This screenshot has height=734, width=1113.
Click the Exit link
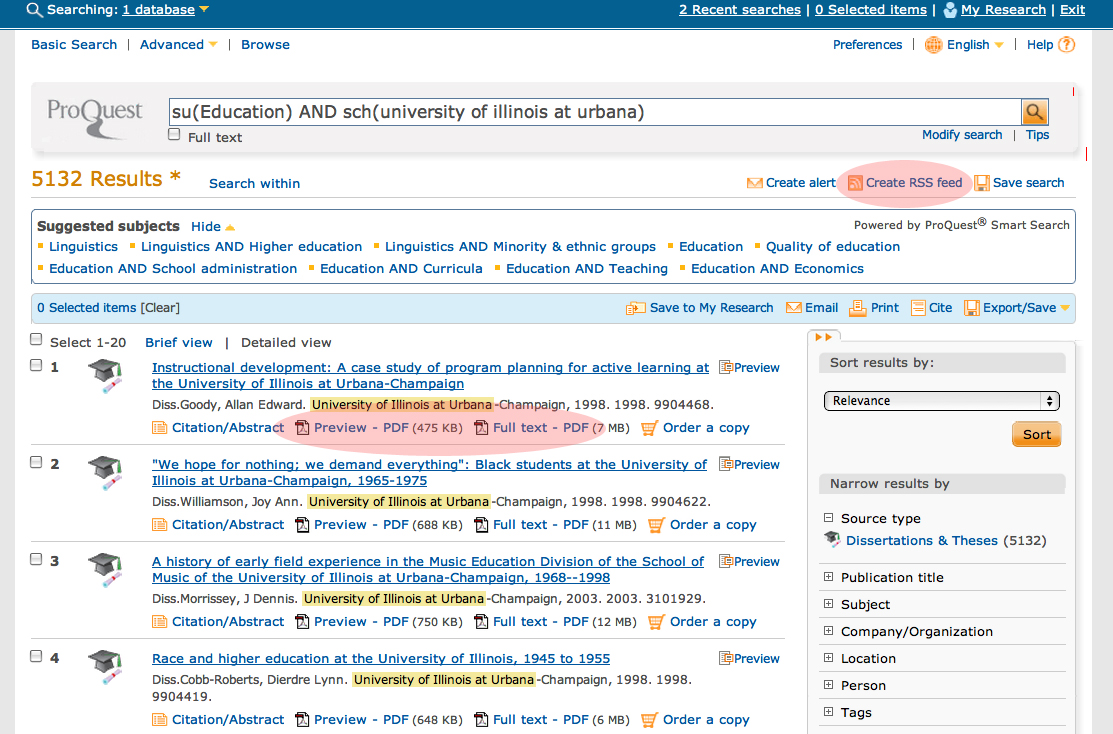click(x=1072, y=10)
